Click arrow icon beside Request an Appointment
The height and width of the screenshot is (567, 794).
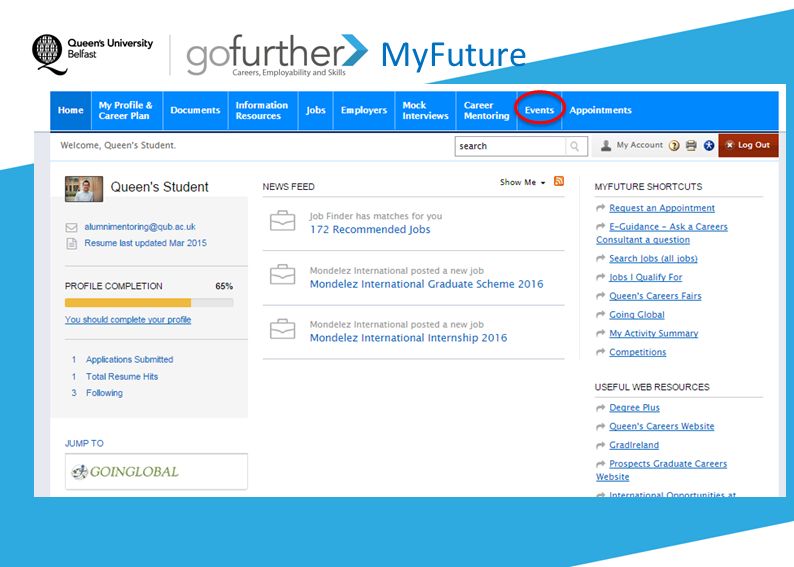(601, 208)
